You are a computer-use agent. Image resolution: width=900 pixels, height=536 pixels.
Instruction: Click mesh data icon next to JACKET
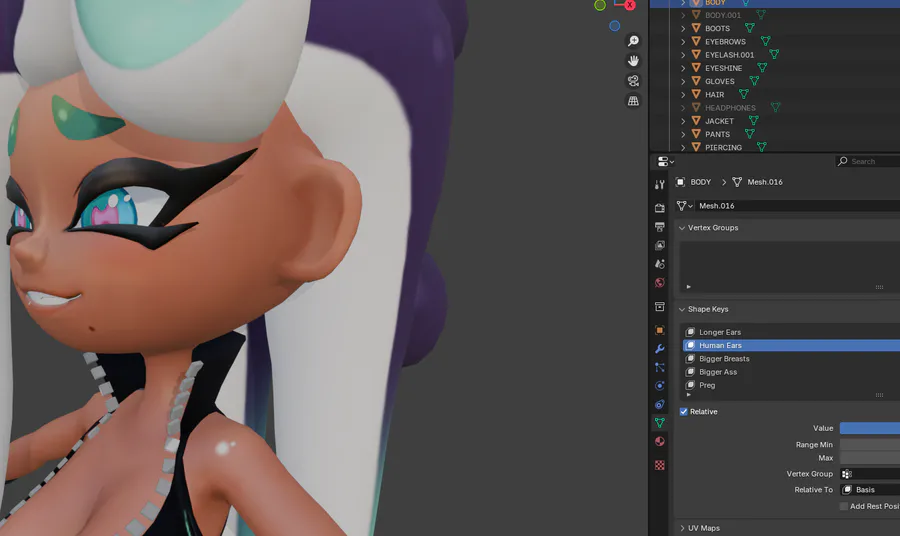pyautogui.click(x=754, y=120)
